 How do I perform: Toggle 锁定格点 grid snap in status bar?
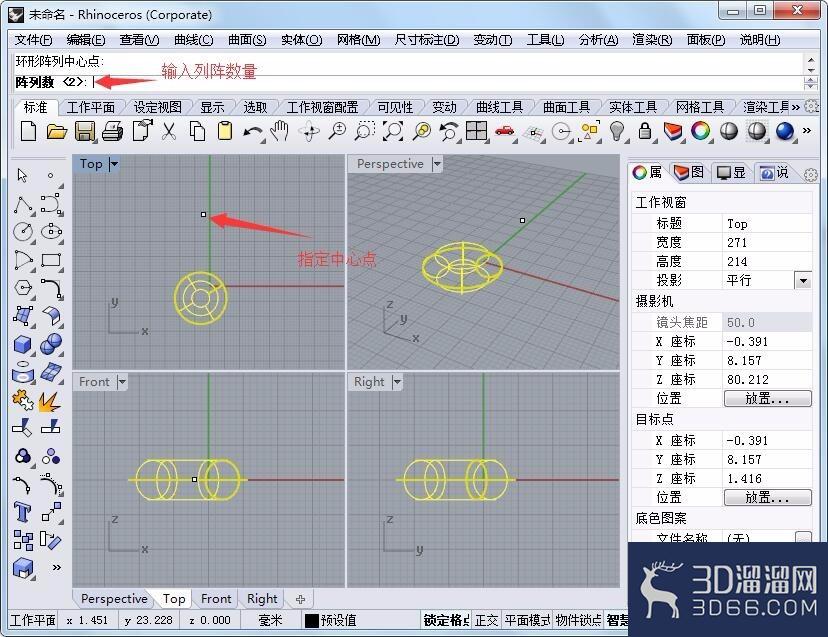point(446,620)
